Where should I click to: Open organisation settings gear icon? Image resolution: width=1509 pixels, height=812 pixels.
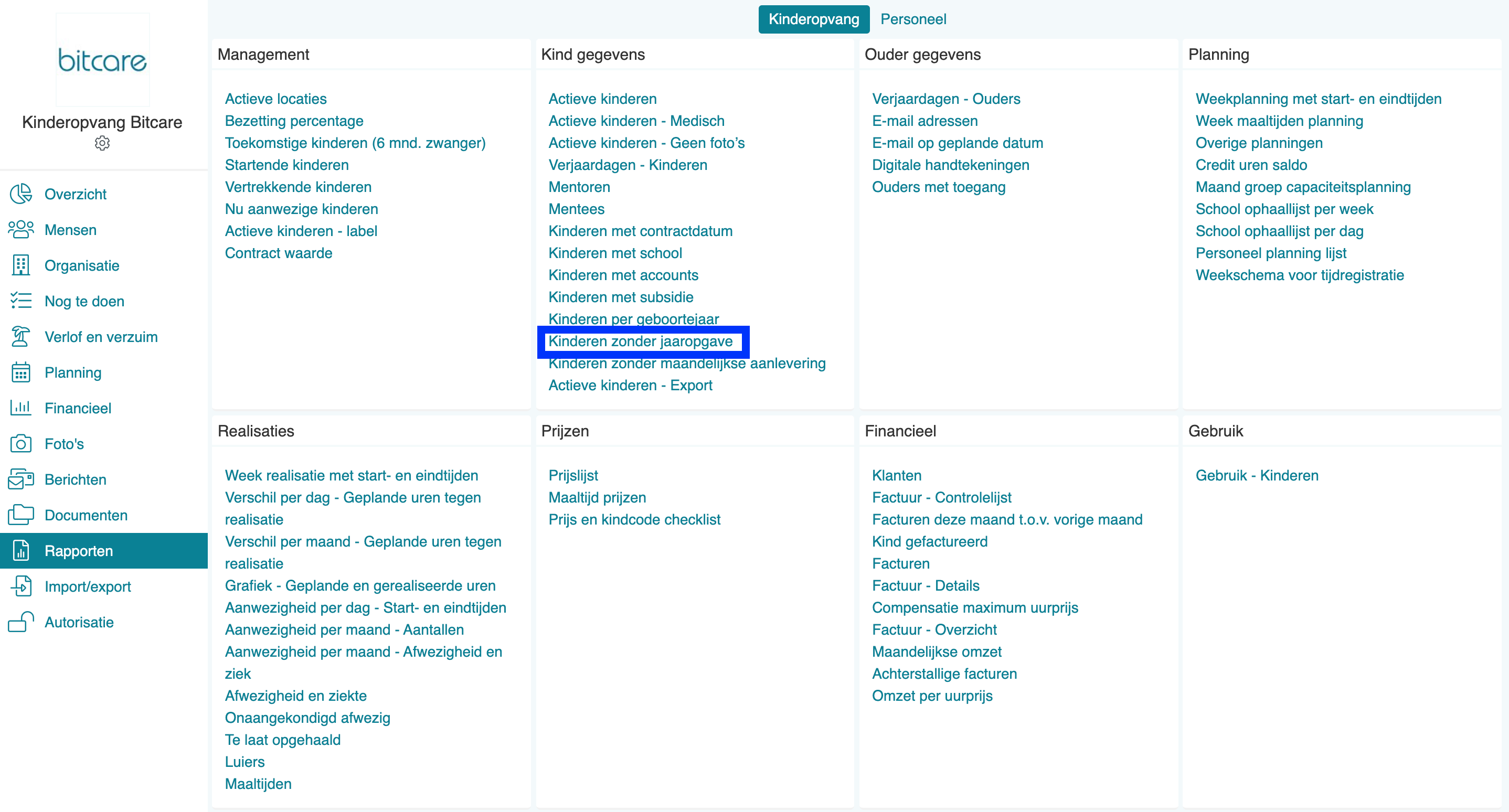pos(102,143)
